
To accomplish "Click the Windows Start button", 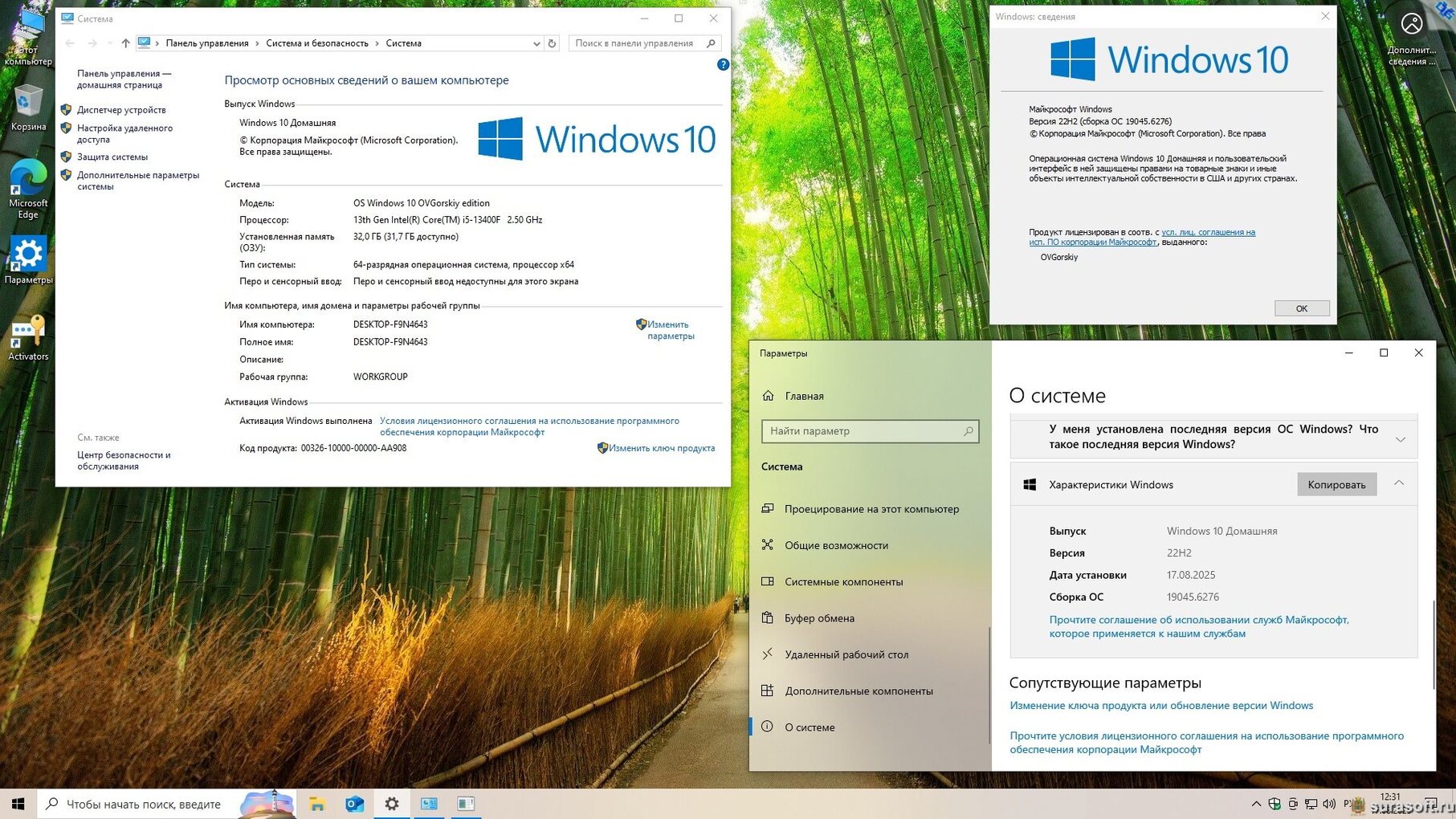I will (18, 804).
